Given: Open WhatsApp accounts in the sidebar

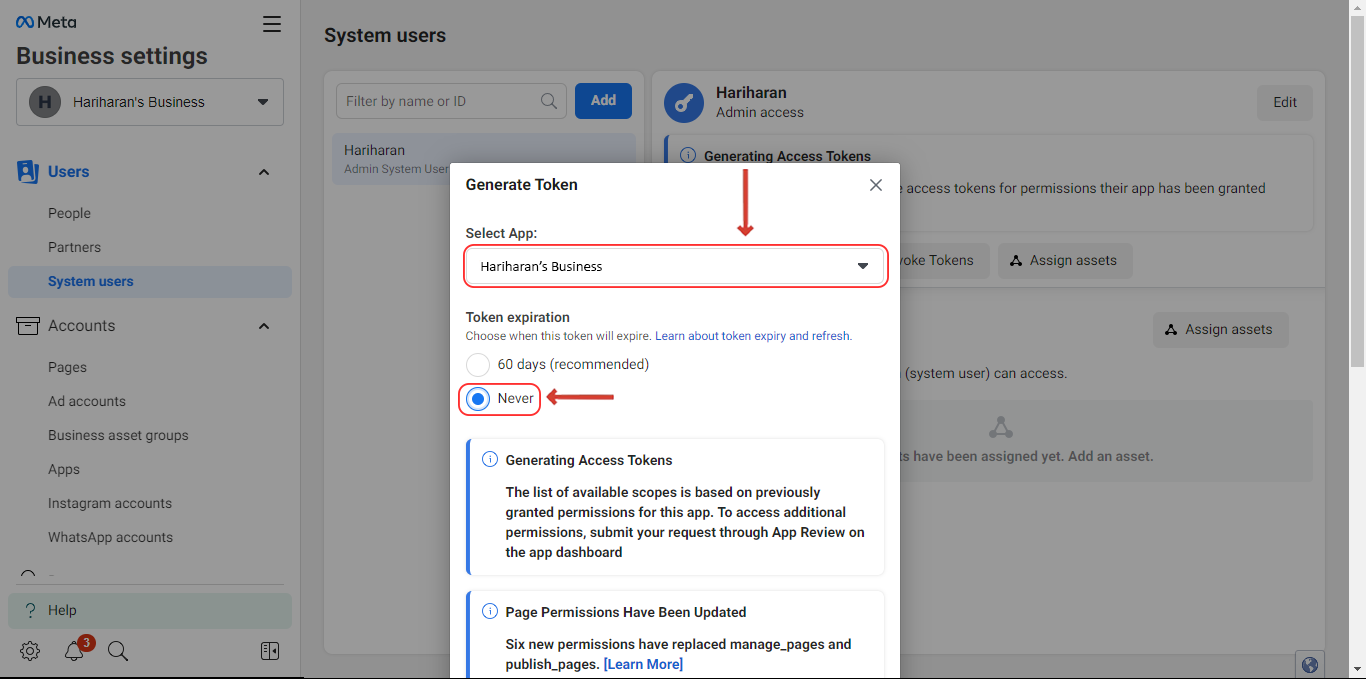Looking at the screenshot, I should [110, 537].
